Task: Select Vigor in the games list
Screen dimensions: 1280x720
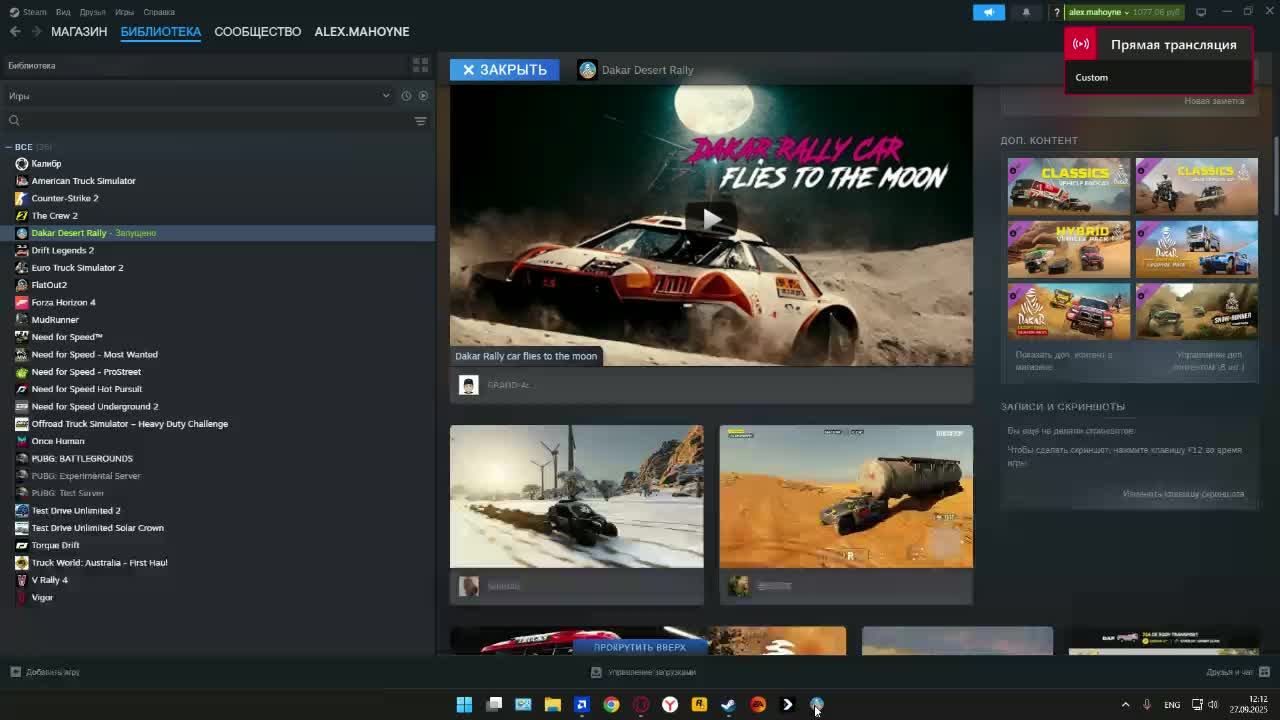Action: 42,597
